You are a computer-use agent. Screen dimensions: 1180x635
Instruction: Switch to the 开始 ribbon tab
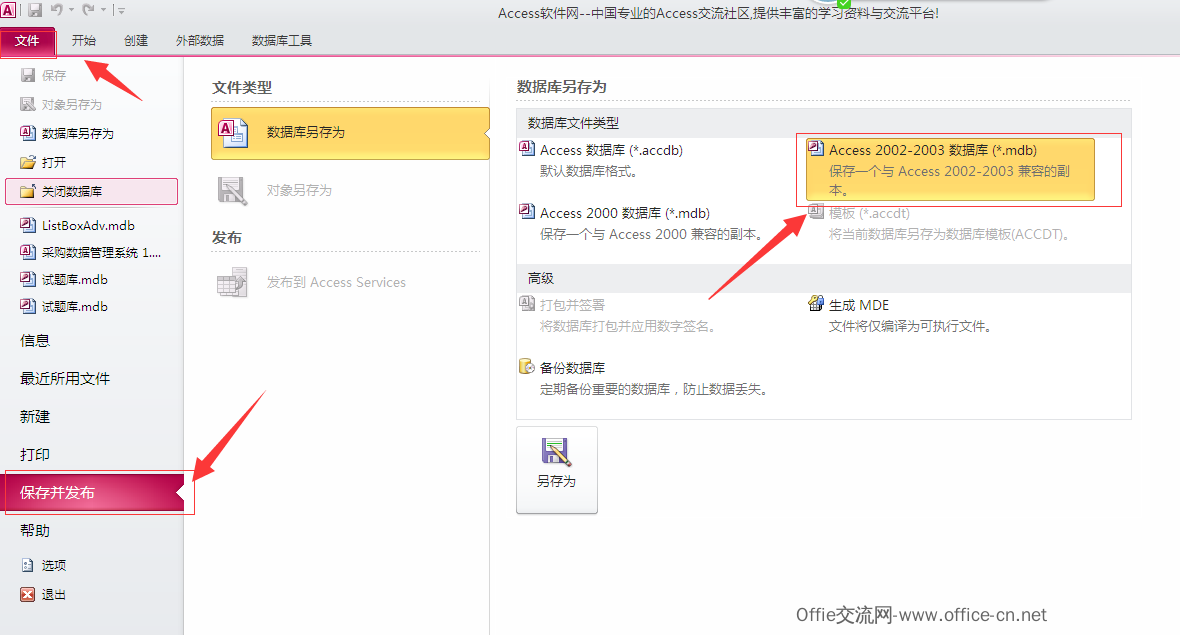pos(84,41)
